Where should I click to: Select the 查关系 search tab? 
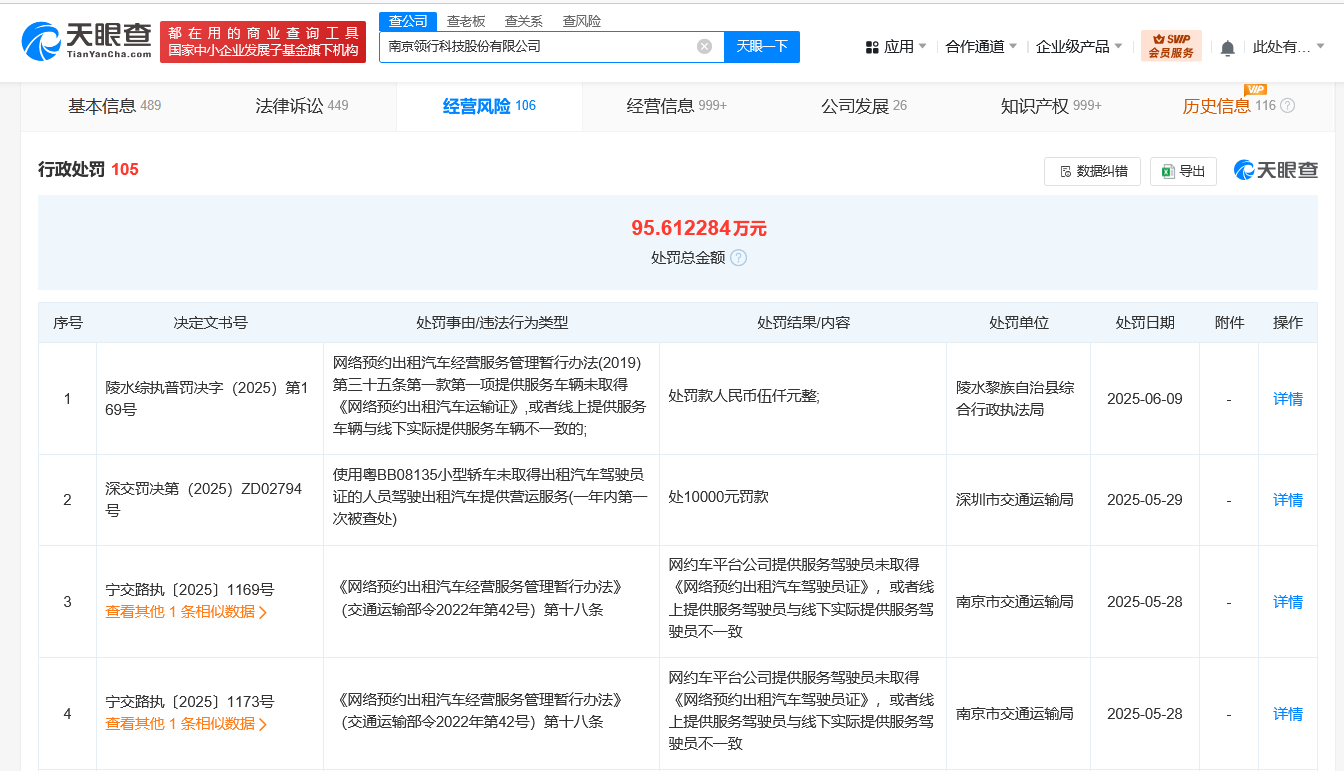pyautogui.click(x=524, y=21)
